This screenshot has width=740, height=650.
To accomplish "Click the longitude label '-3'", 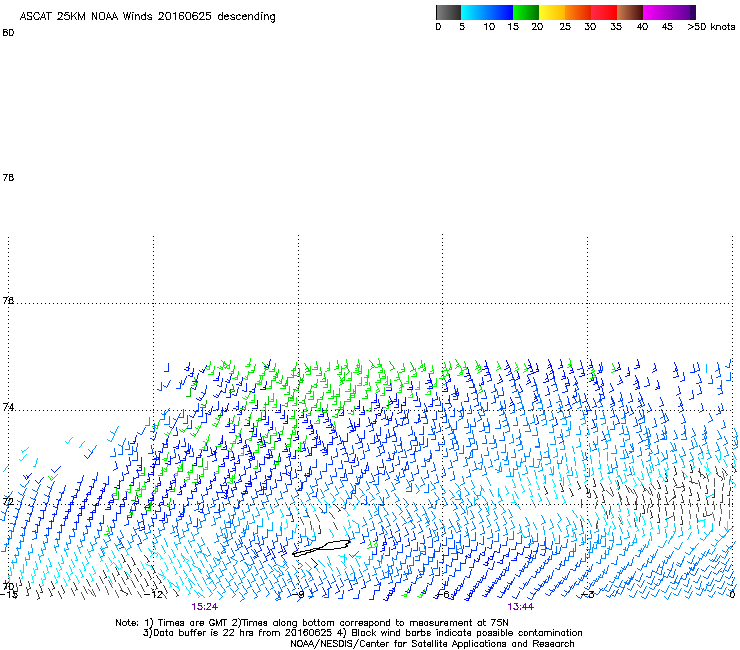I will pyautogui.click(x=588, y=594).
